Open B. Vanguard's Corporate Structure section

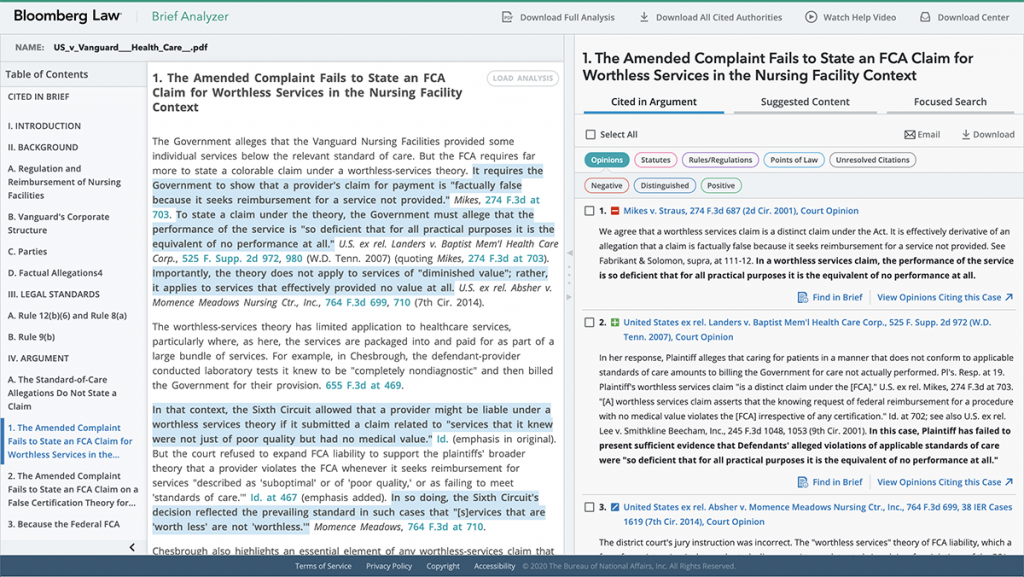[x=59, y=223]
